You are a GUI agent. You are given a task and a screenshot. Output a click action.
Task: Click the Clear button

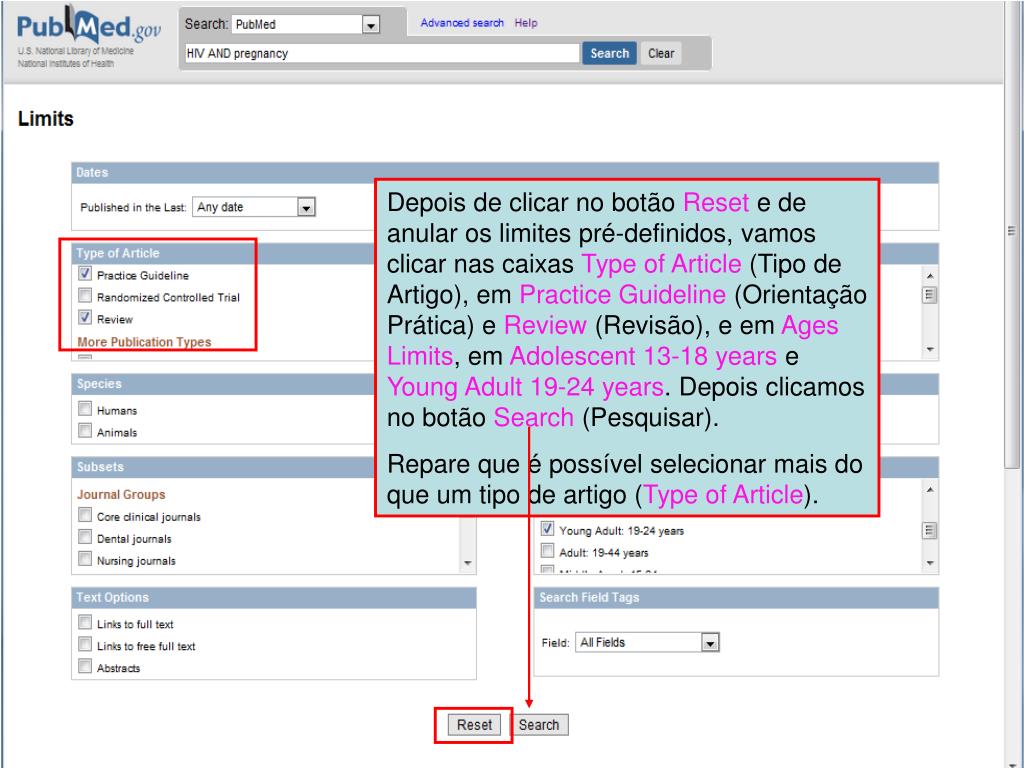pos(661,54)
